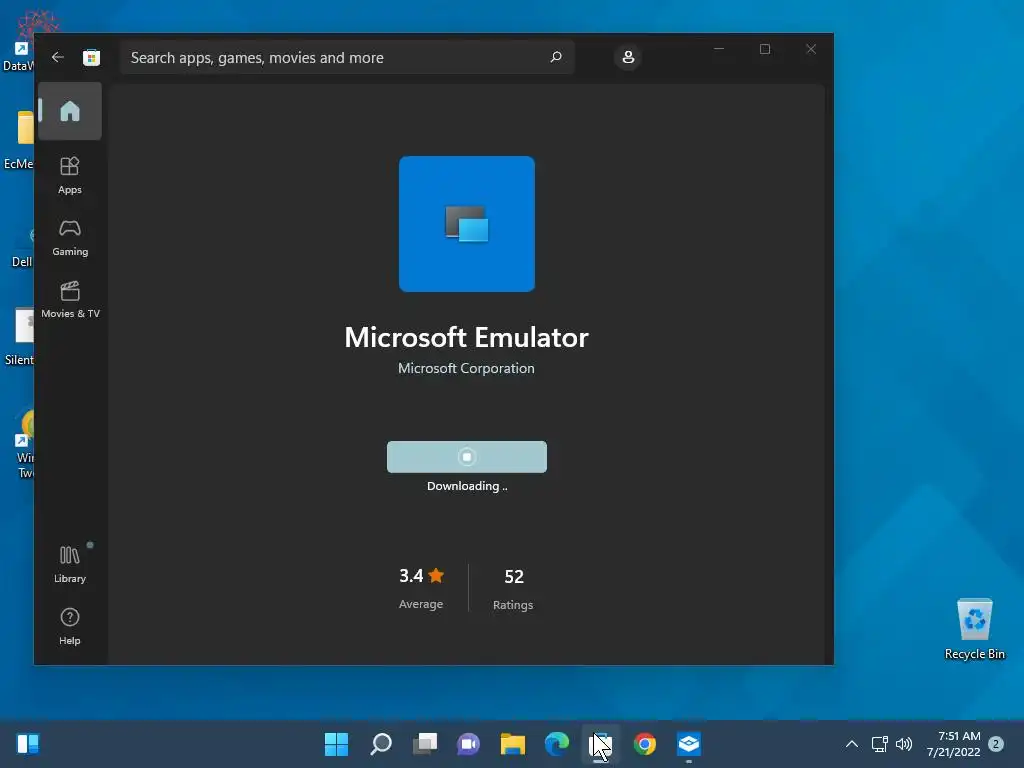Open the Library in Store sidebar
Image resolution: width=1024 pixels, height=768 pixels.
point(70,564)
